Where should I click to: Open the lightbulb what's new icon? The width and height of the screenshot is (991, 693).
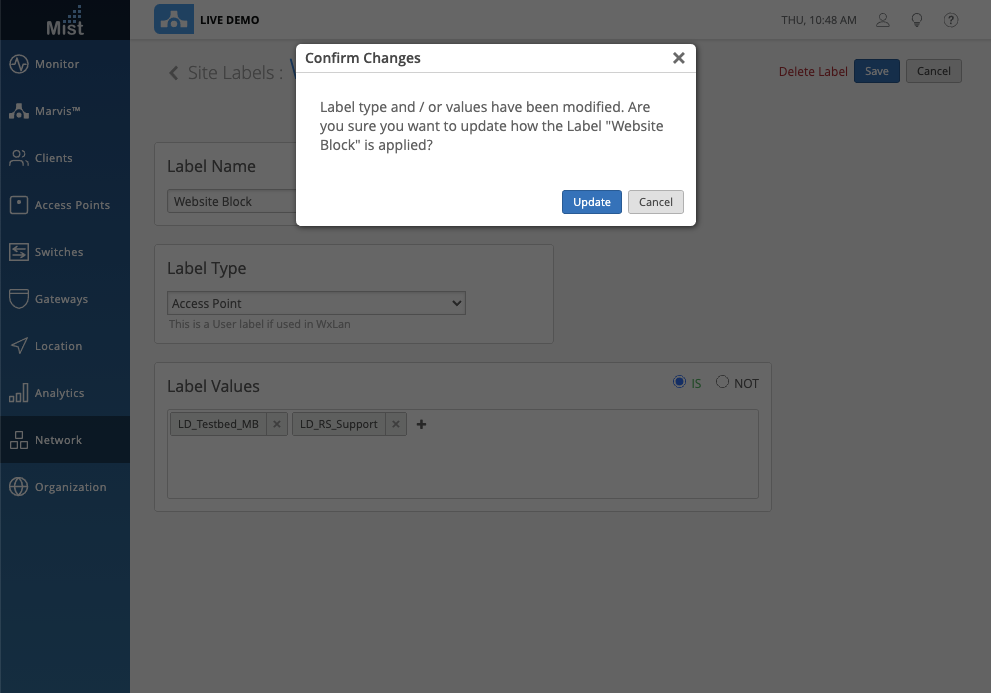(x=916, y=20)
